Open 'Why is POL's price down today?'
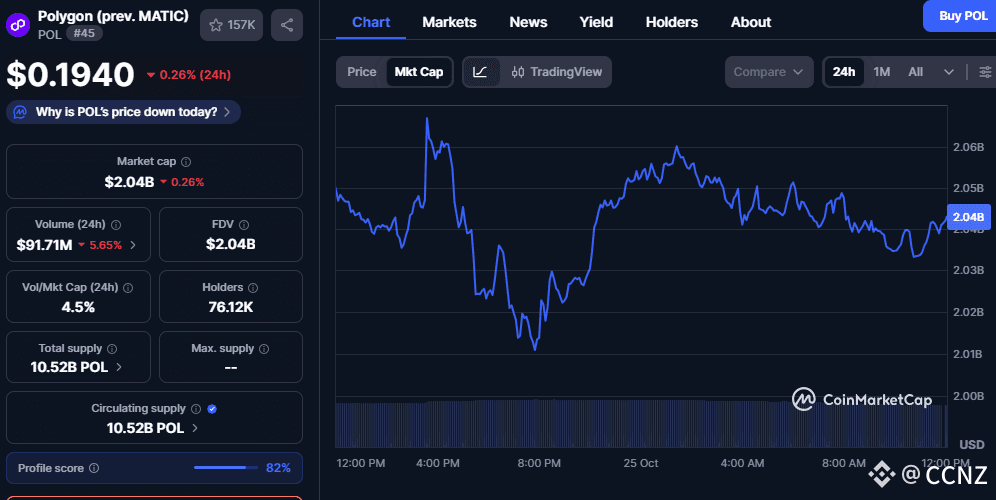Viewport: 996px width, 500px height. tap(124, 112)
